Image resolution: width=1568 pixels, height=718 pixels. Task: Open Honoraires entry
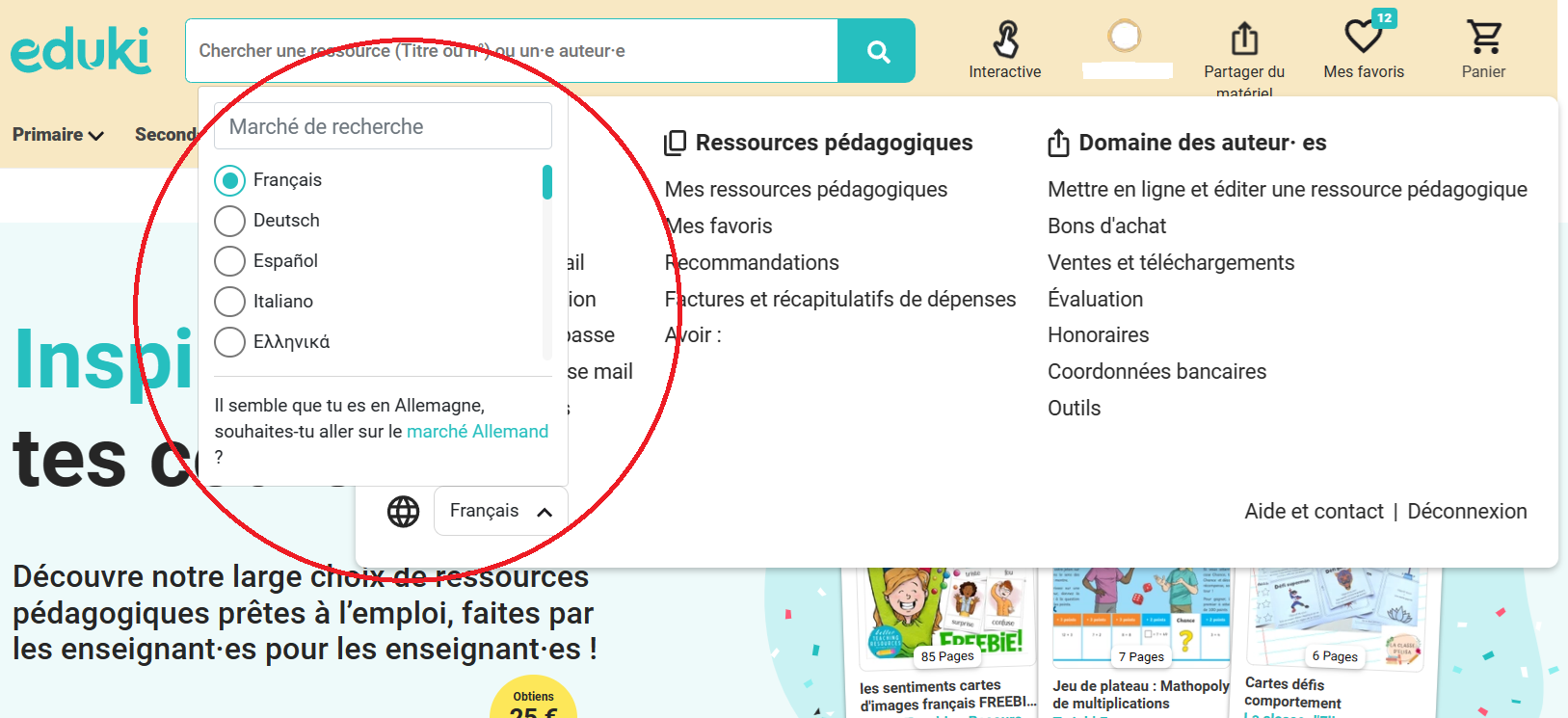(x=1099, y=335)
